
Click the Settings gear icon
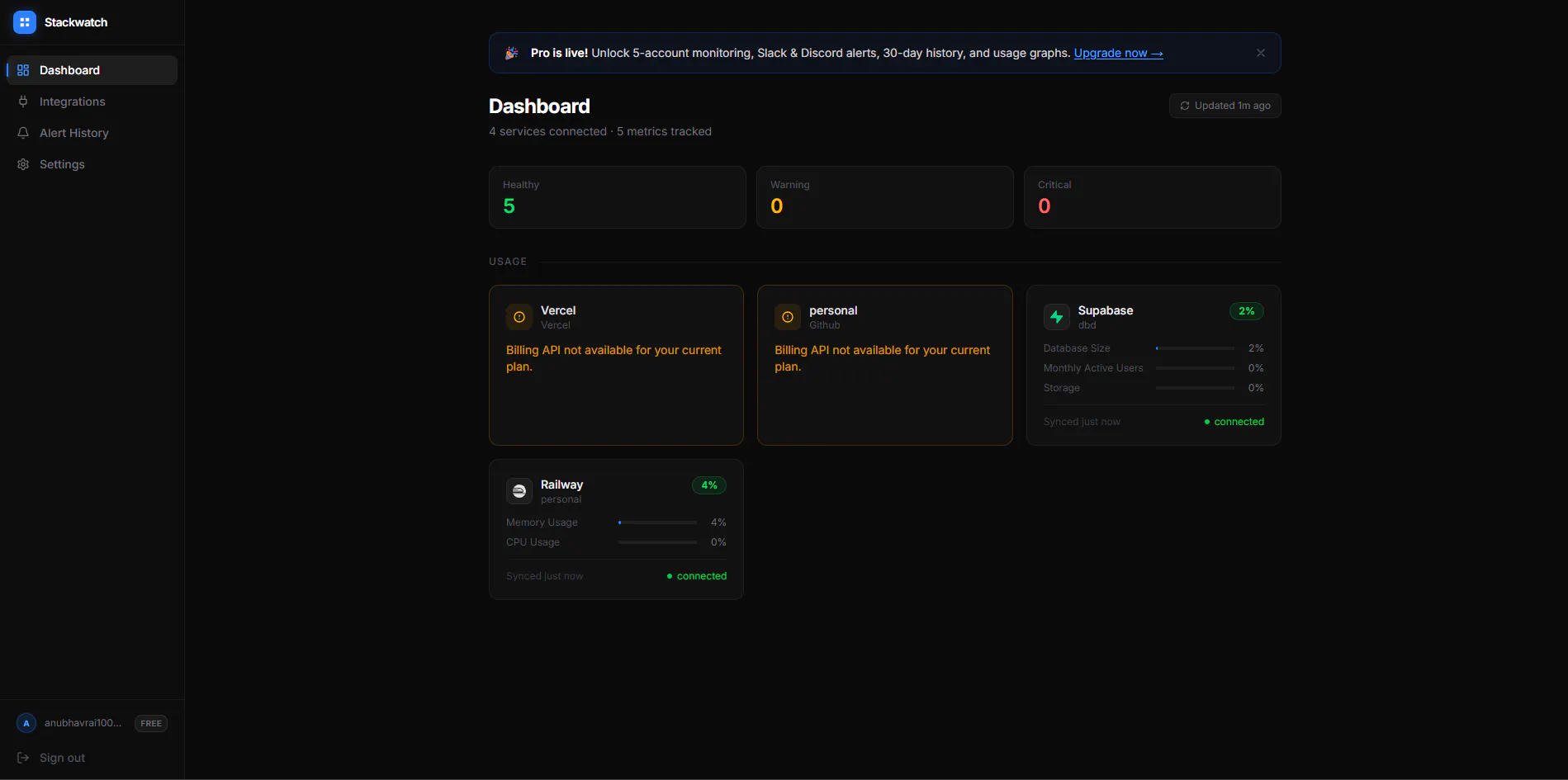[x=23, y=164]
